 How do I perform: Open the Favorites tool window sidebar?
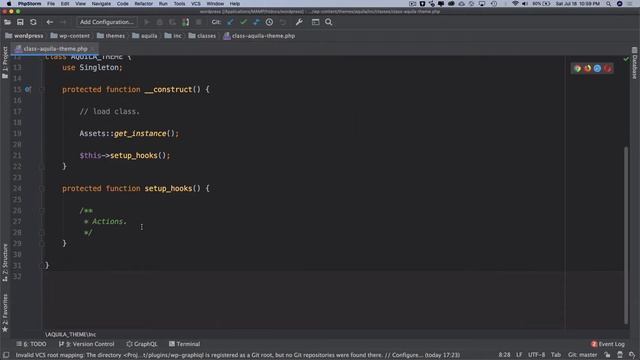[5, 313]
